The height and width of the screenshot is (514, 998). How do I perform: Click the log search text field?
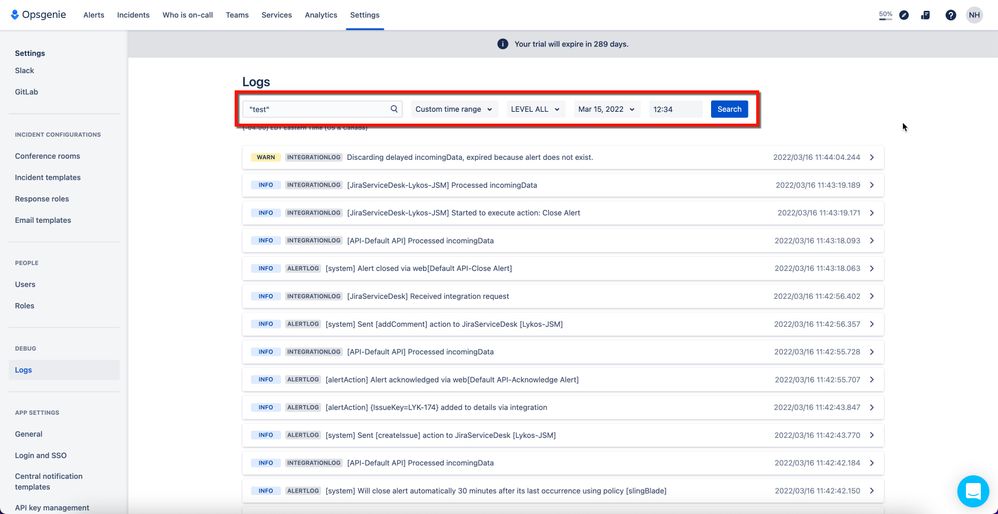click(323, 109)
